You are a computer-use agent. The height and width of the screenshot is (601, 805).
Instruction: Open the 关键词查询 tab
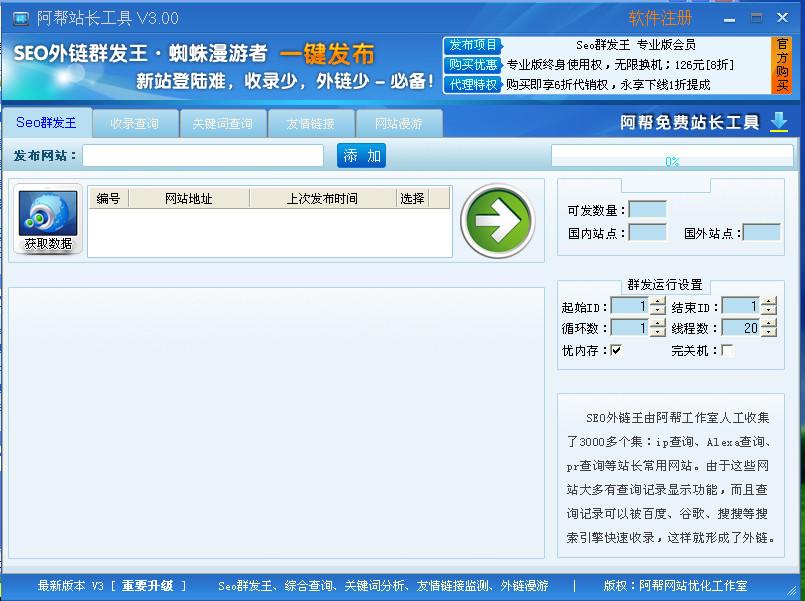click(x=222, y=123)
